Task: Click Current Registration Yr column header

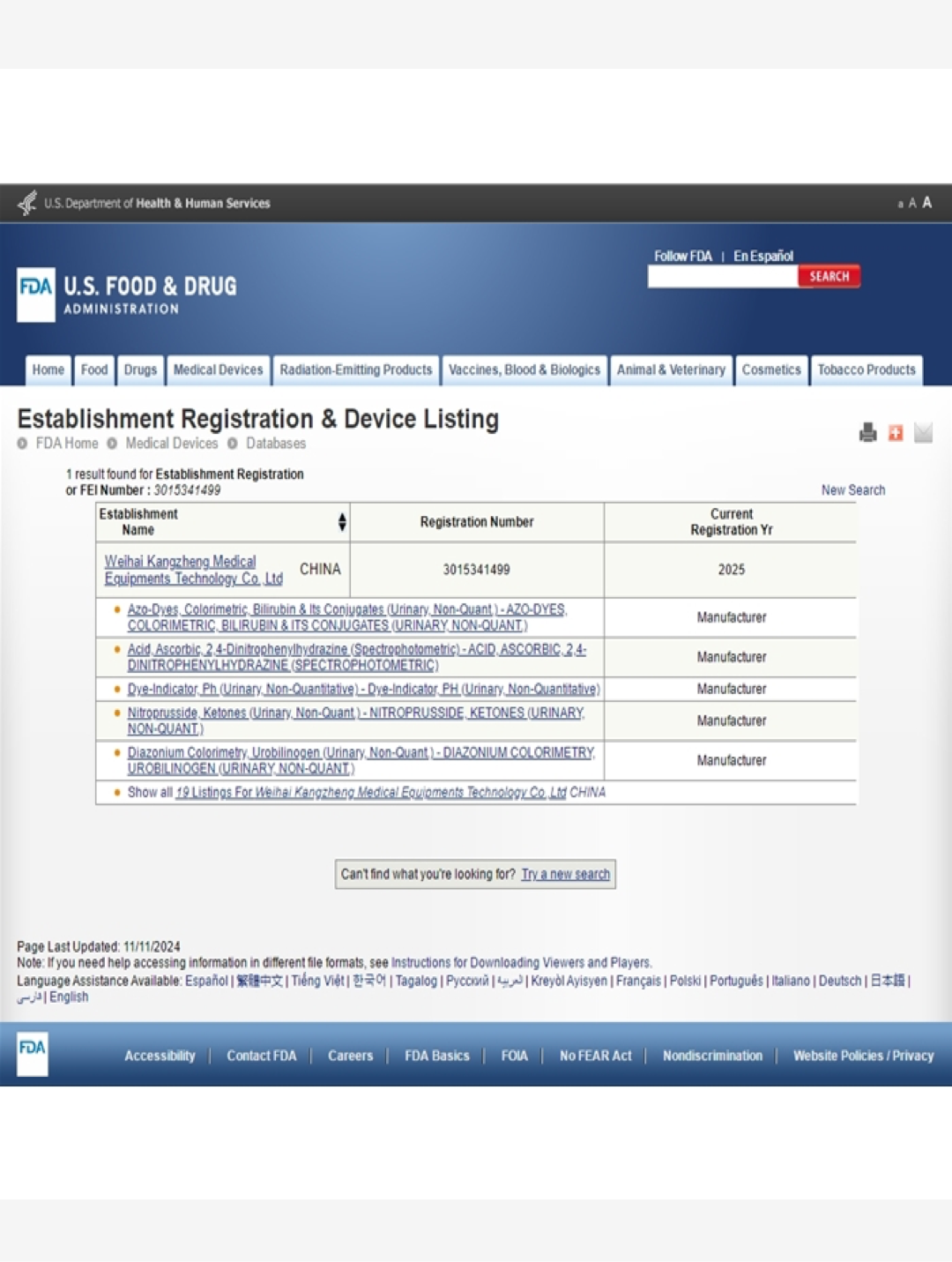Action: point(732,522)
